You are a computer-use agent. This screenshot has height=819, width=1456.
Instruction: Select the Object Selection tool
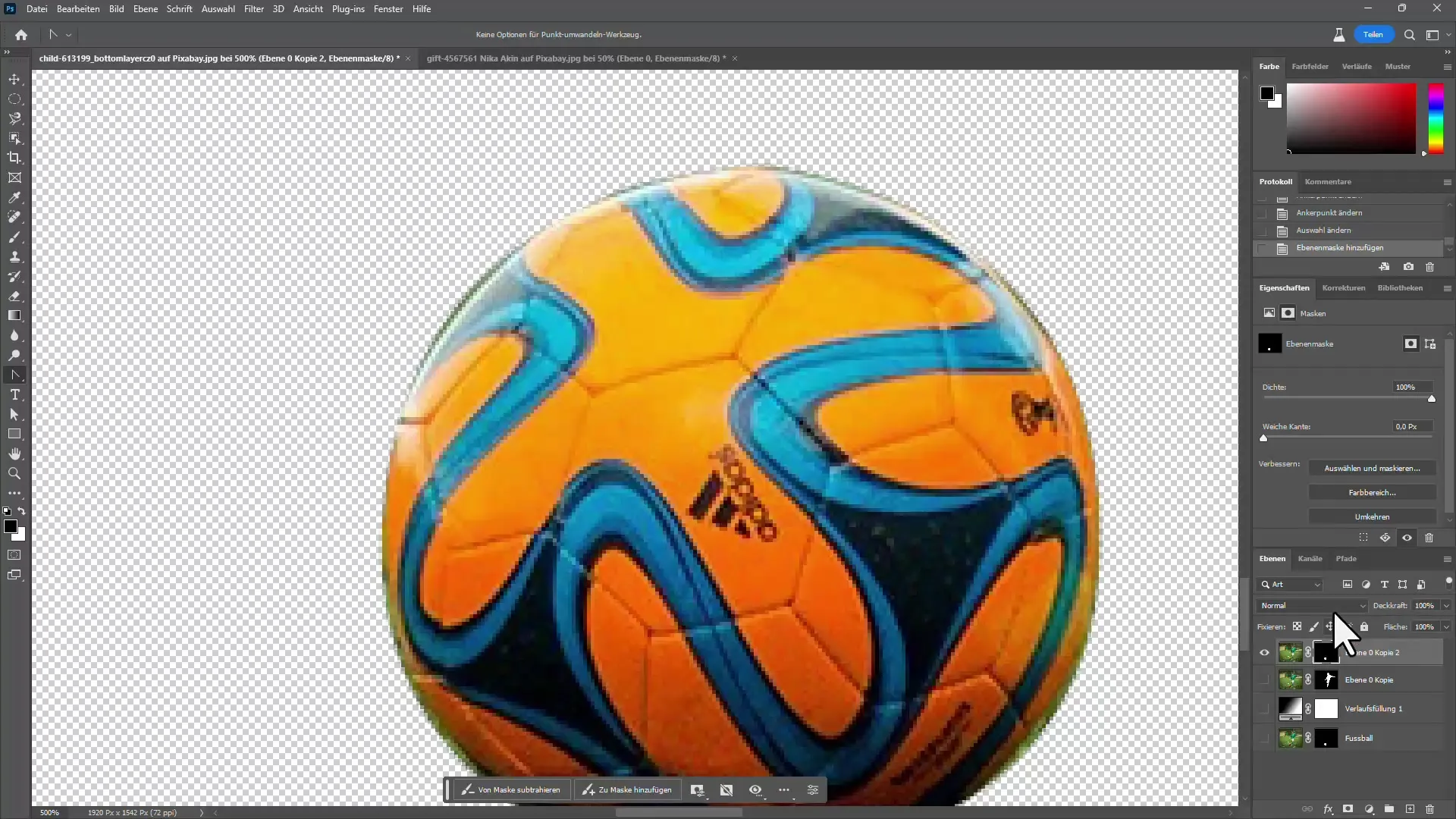tap(14, 139)
